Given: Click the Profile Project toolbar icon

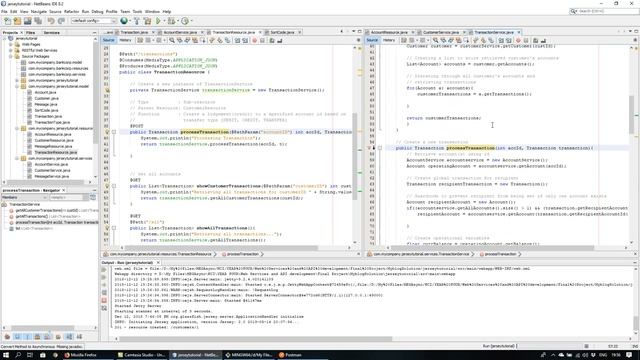Looking at the screenshot, I should click(x=185, y=21).
